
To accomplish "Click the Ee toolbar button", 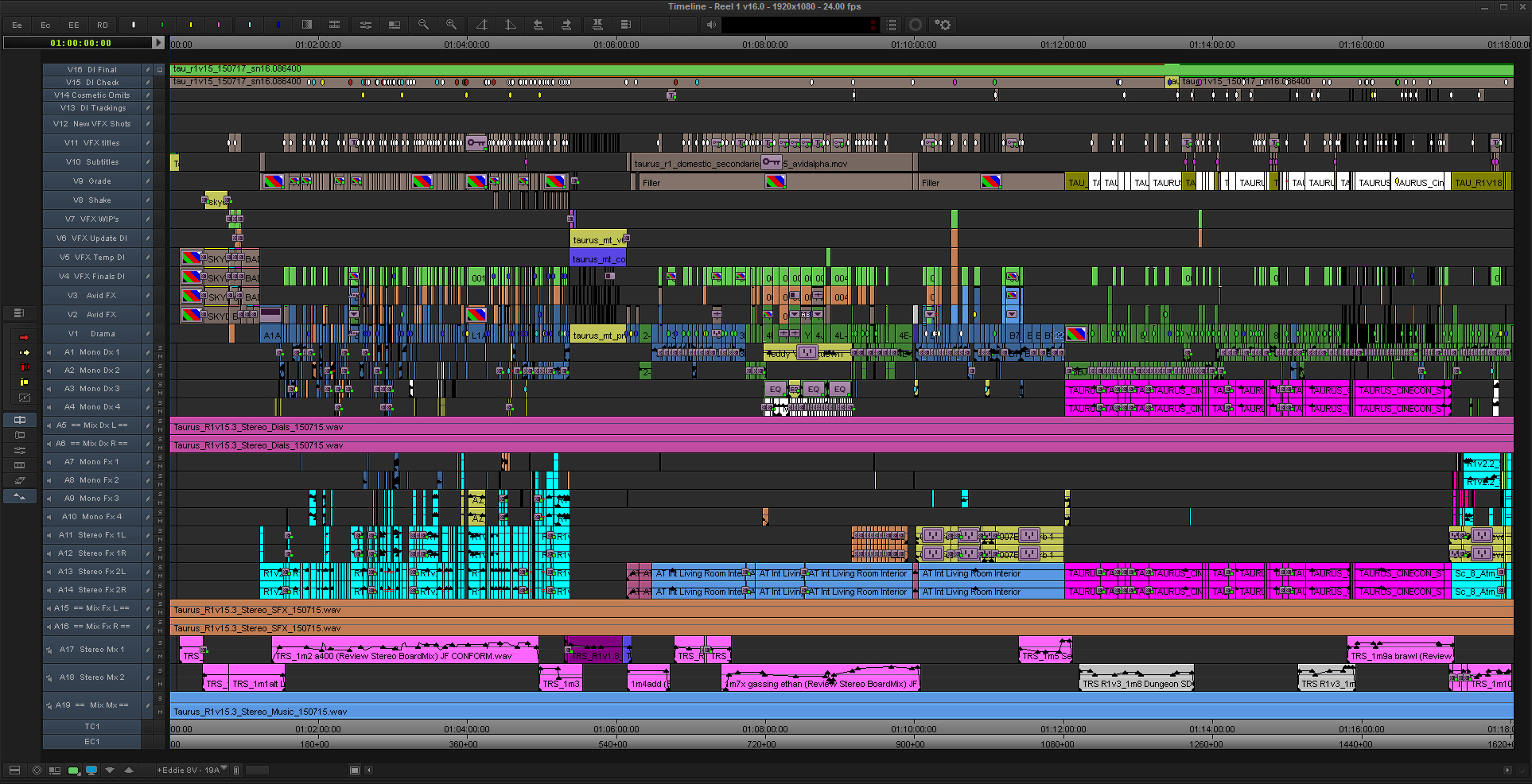I will 17,25.
